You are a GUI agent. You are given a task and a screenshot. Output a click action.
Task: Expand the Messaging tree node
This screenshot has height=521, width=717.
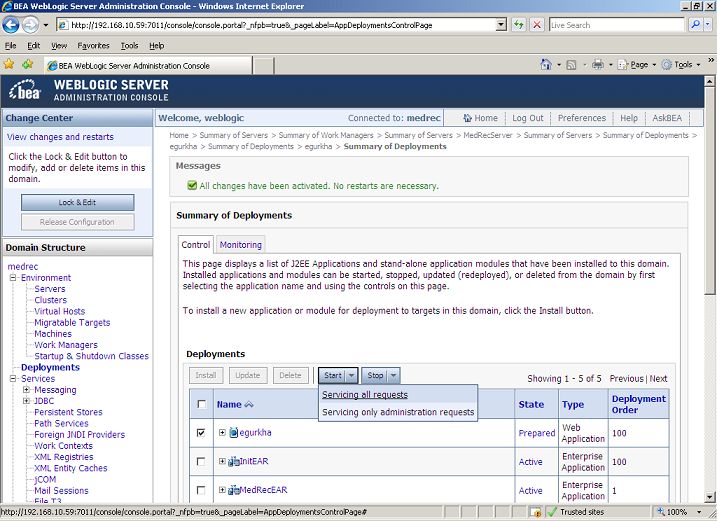click(27, 389)
